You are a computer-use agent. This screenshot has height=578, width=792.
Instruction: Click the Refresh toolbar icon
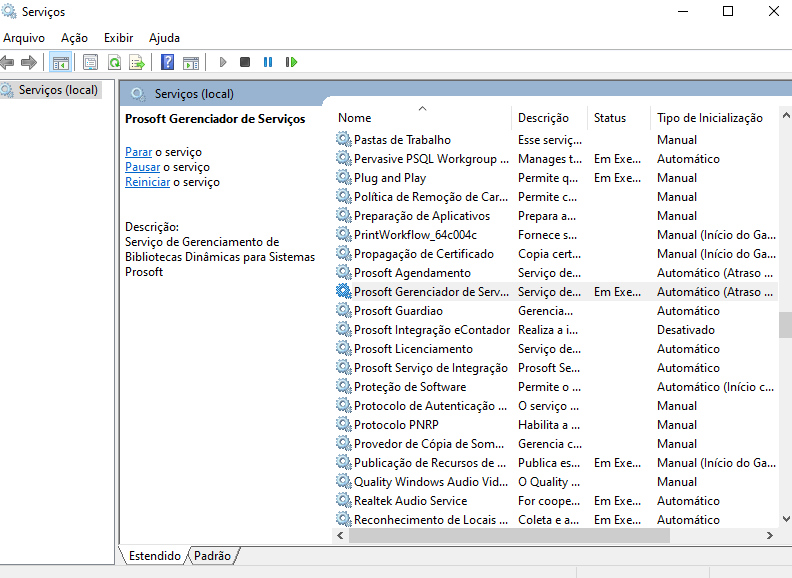click(115, 63)
